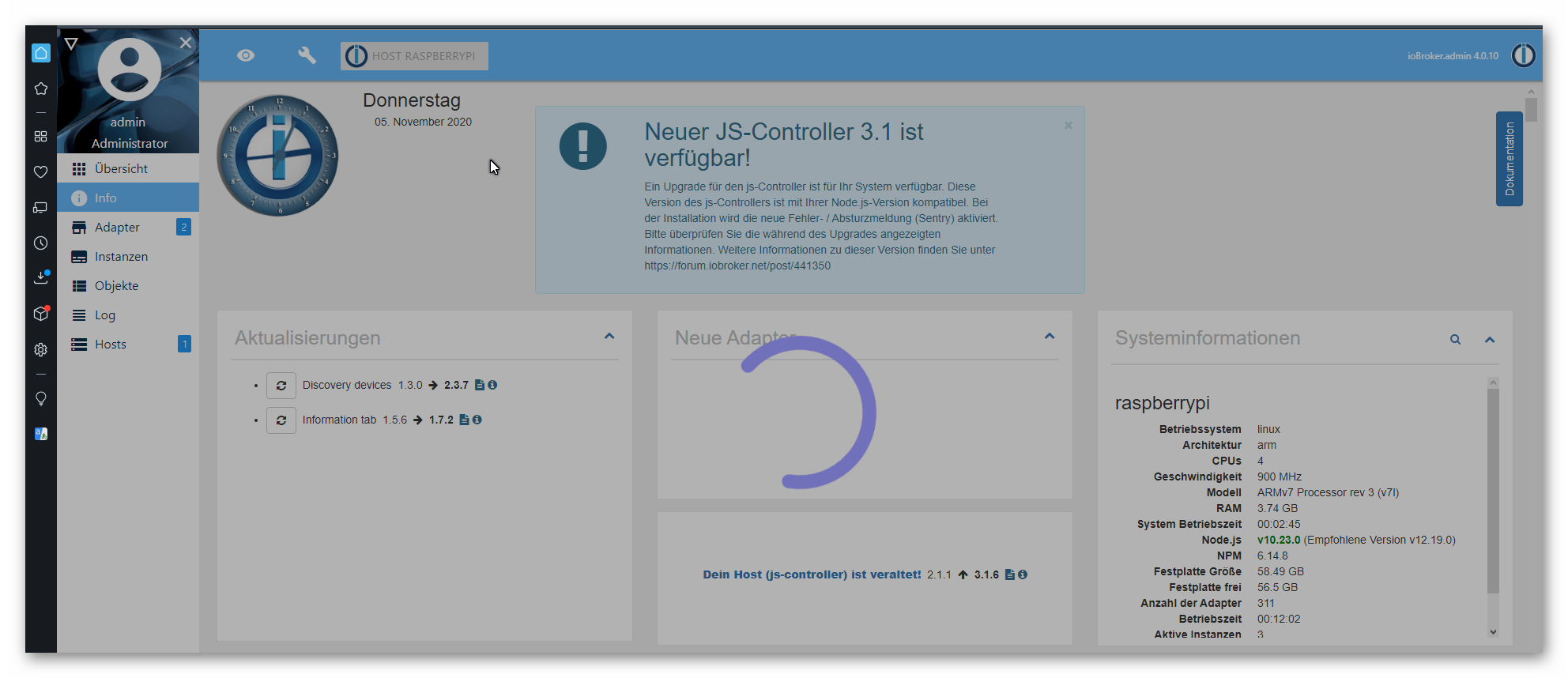
Task: Collapse the Systeminformationen panel
Action: click(x=1490, y=340)
